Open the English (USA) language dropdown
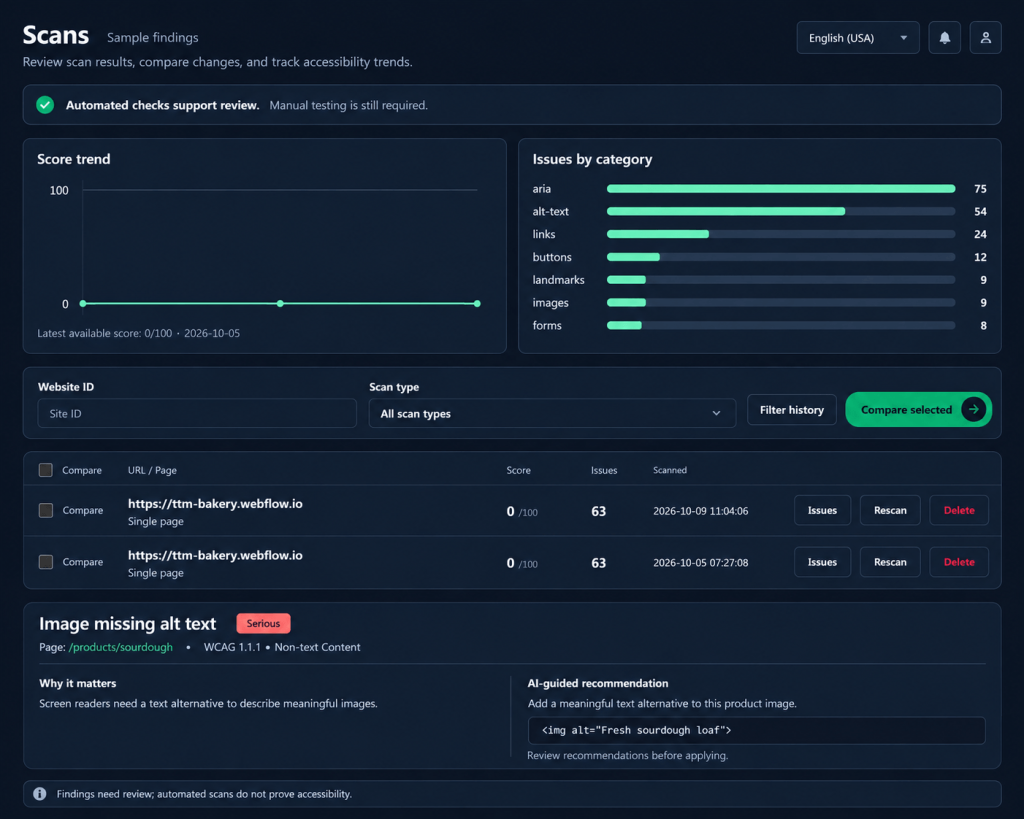 tap(857, 38)
